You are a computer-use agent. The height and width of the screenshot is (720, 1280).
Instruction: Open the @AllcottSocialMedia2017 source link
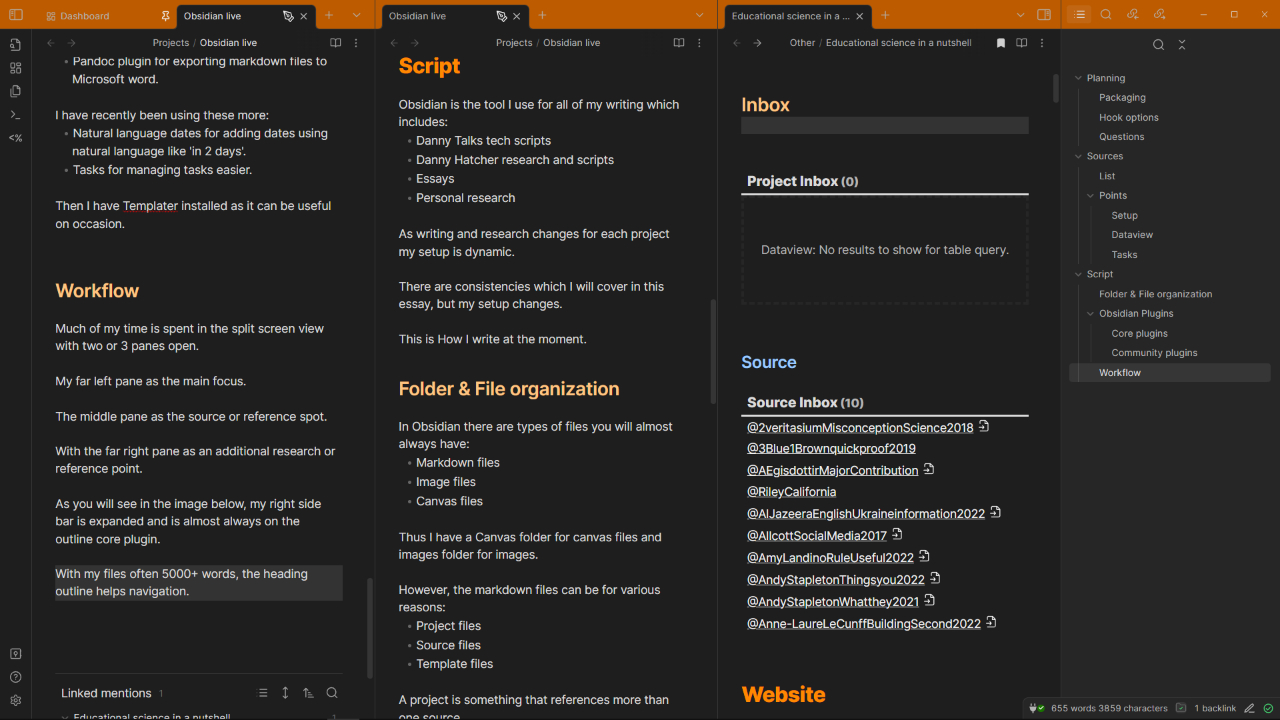[816, 536]
